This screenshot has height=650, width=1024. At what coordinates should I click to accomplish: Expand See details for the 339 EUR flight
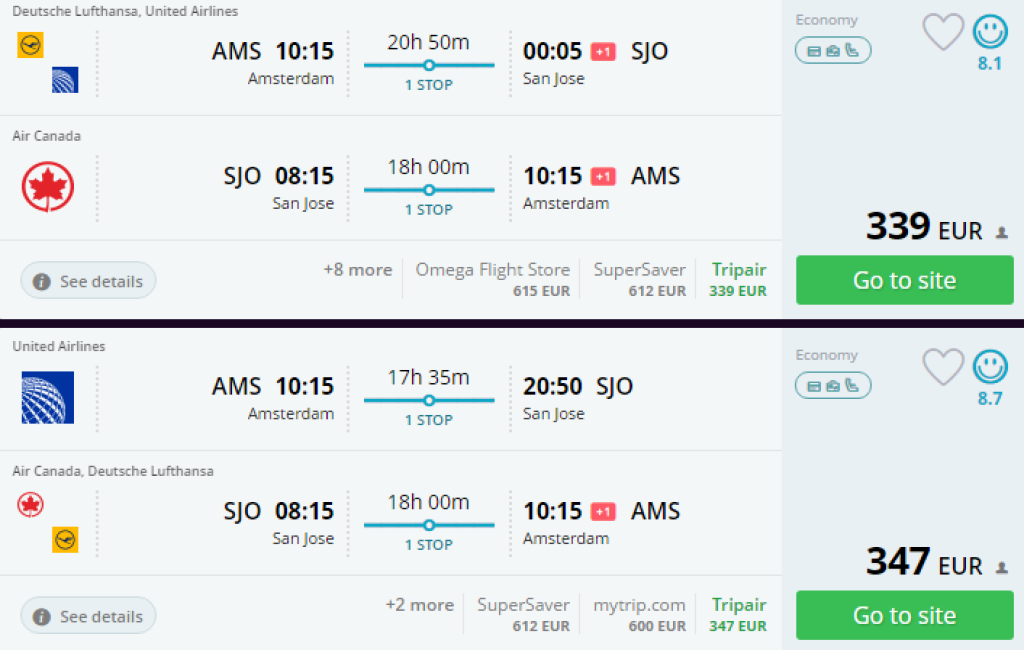pos(89,281)
